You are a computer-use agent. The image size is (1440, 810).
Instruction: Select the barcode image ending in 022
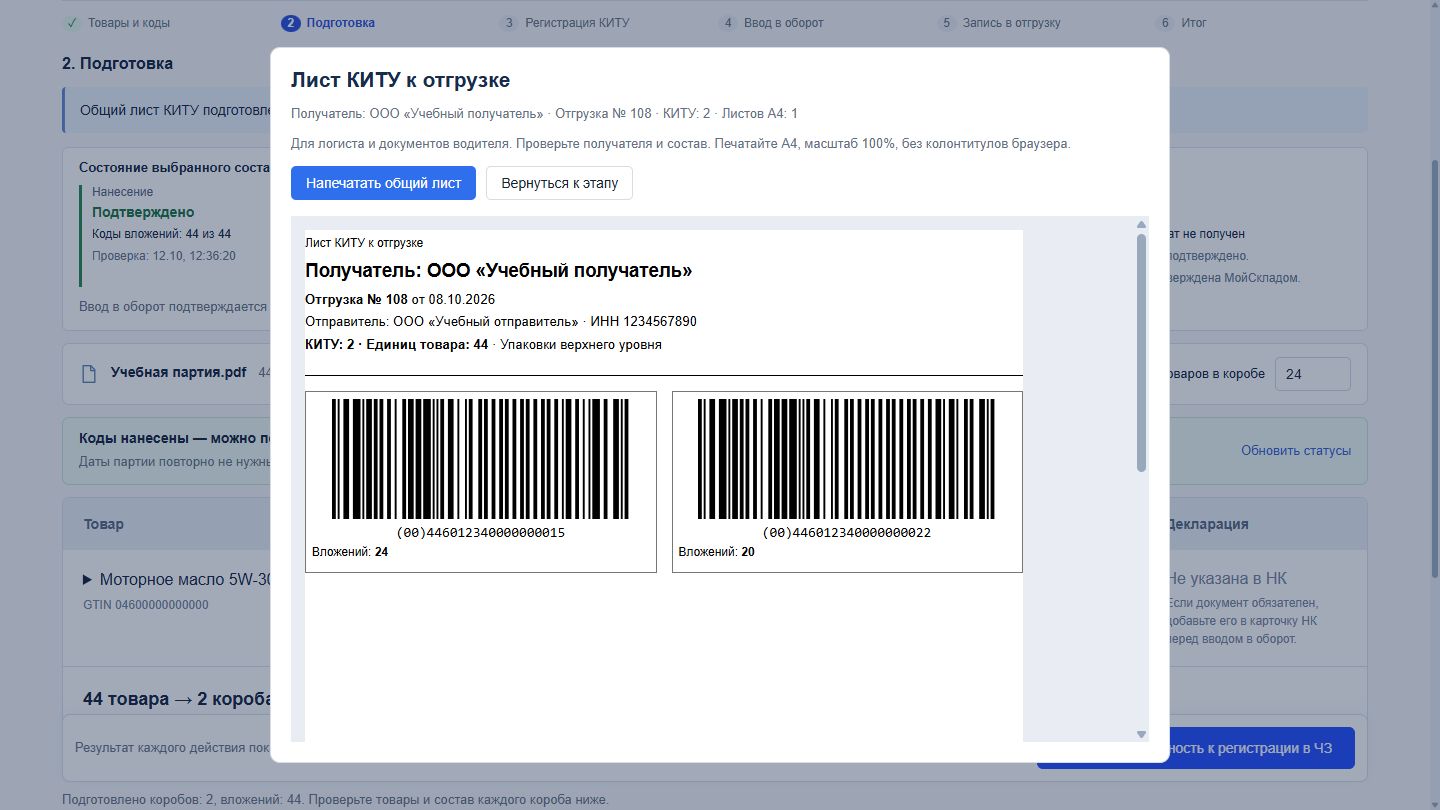point(846,459)
